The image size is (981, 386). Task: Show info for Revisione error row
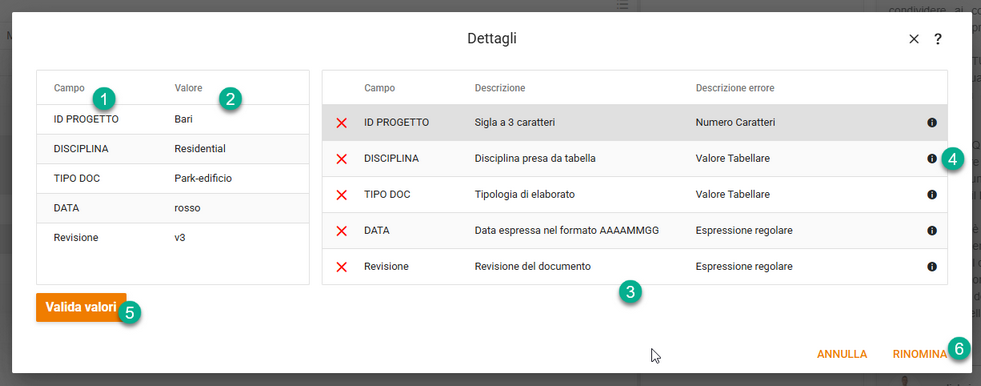pos(932,267)
